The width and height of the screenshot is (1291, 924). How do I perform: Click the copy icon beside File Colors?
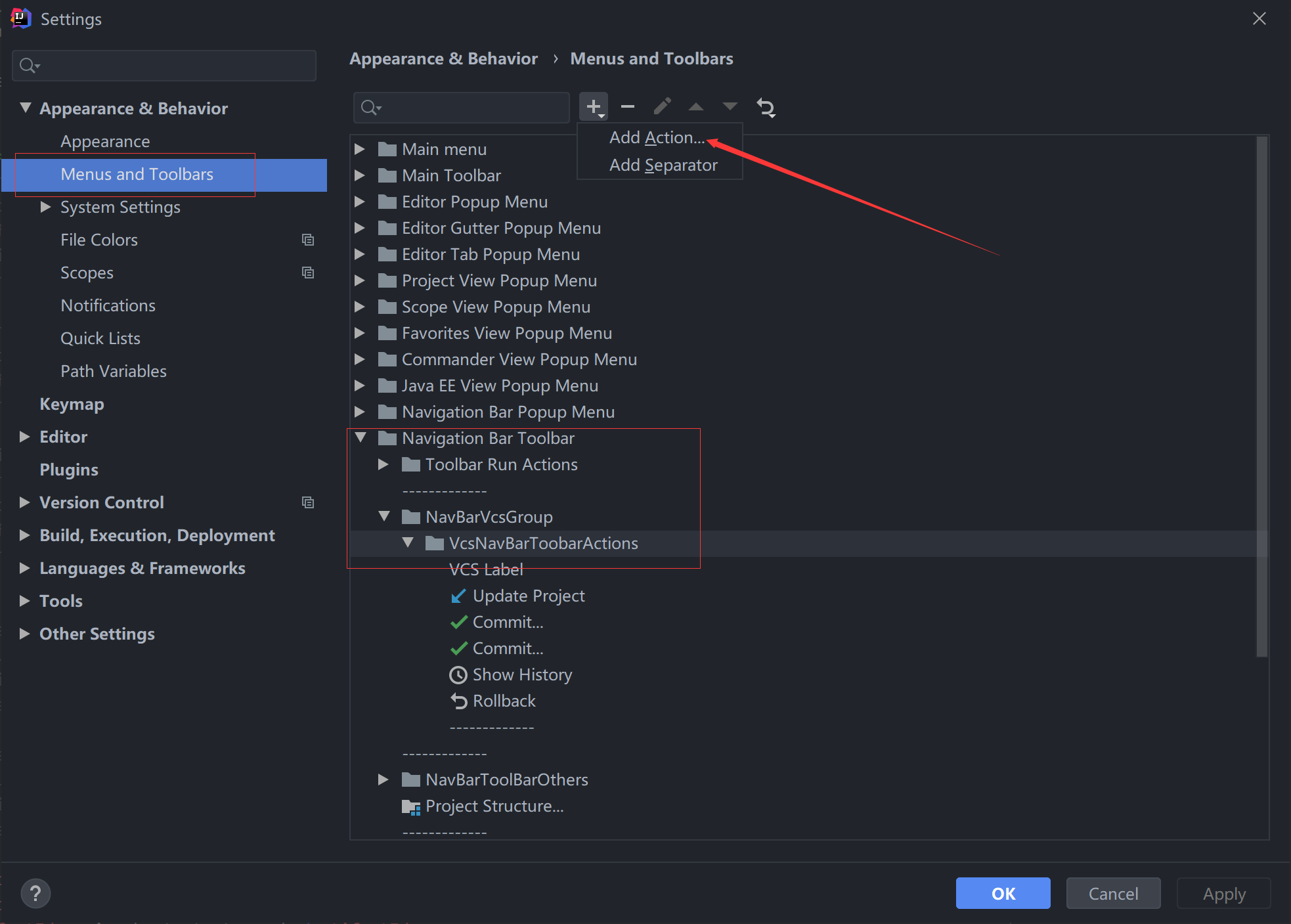tap(307, 240)
